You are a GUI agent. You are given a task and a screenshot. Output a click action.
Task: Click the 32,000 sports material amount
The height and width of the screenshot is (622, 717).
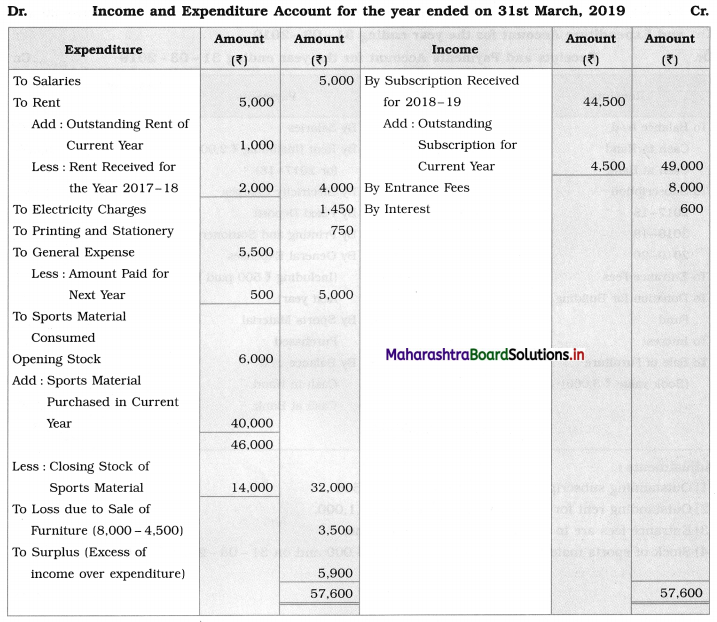332,488
